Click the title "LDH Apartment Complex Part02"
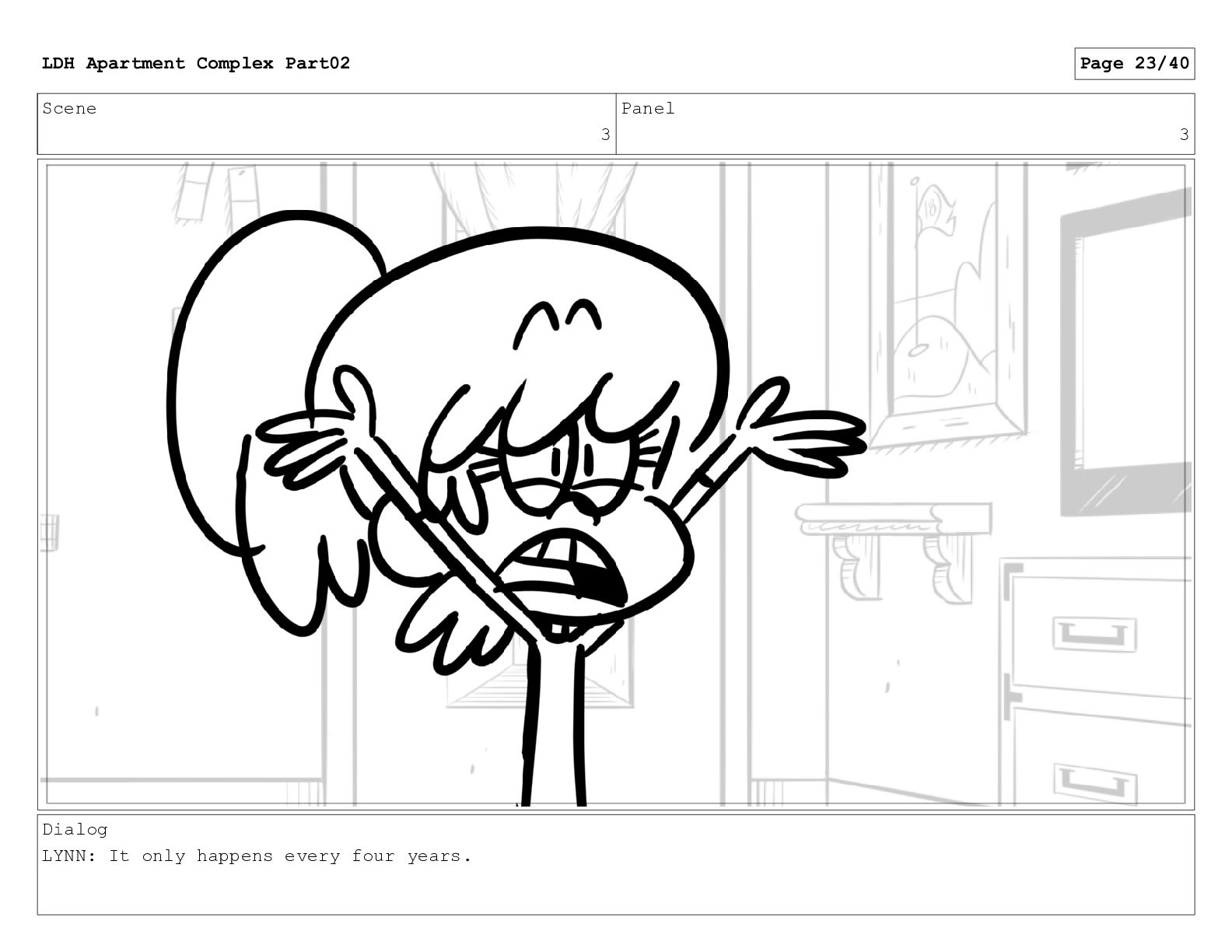Screen dimensions: 1232x952 [196, 63]
